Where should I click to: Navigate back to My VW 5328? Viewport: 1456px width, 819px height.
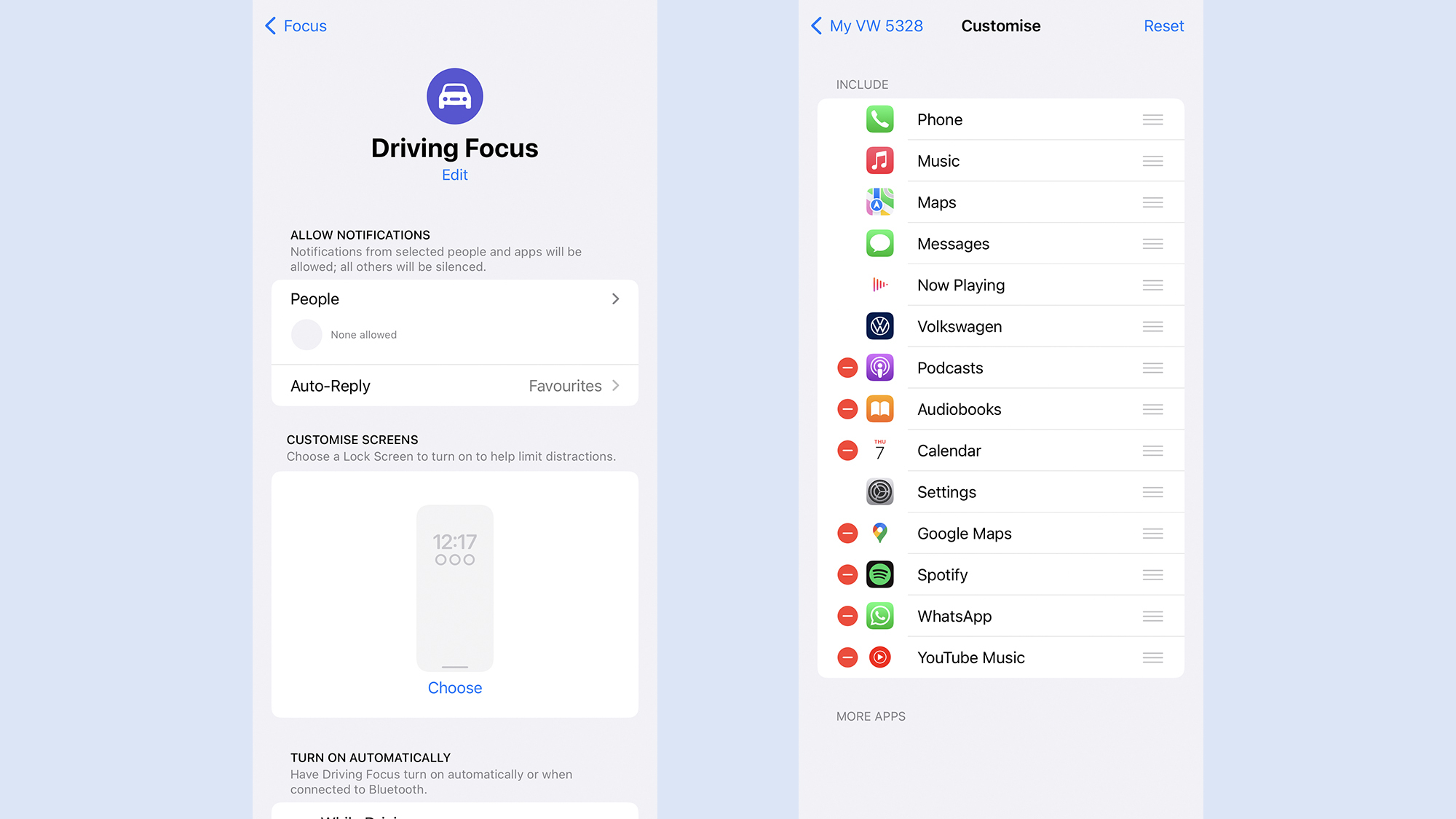tap(867, 26)
